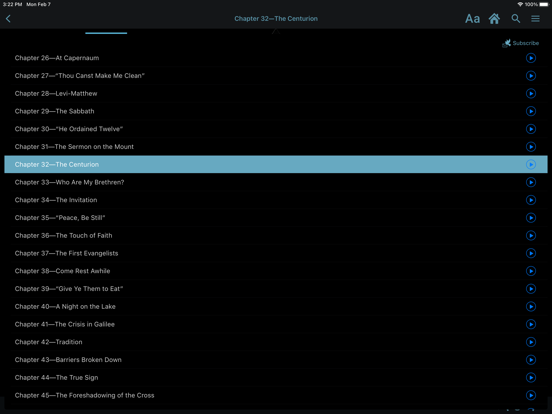Image resolution: width=552 pixels, height=414 pixels.
Task: Open Chapter 37—The First Evangelists
Action: click(x=66, y=253)
